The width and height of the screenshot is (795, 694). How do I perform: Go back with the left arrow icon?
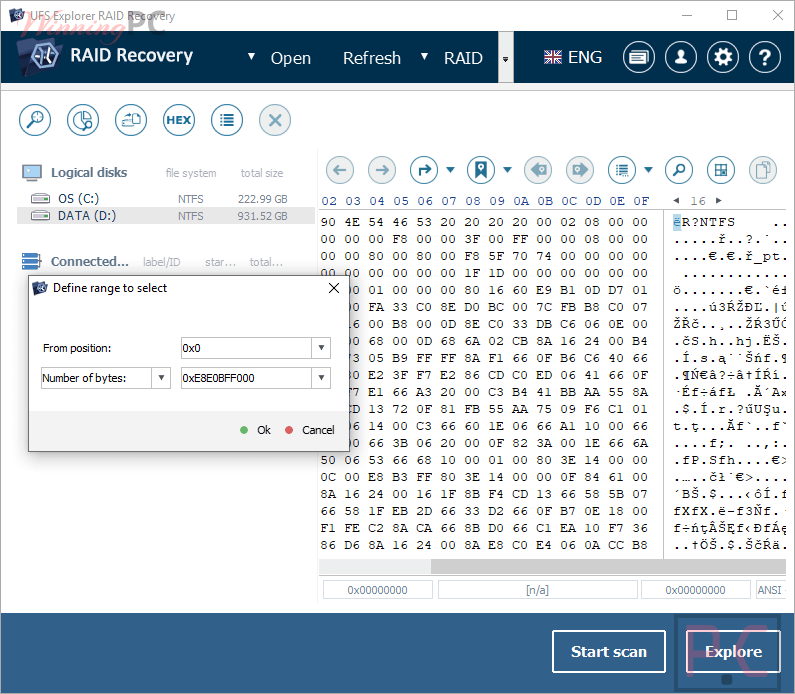(x=340, y=170)
